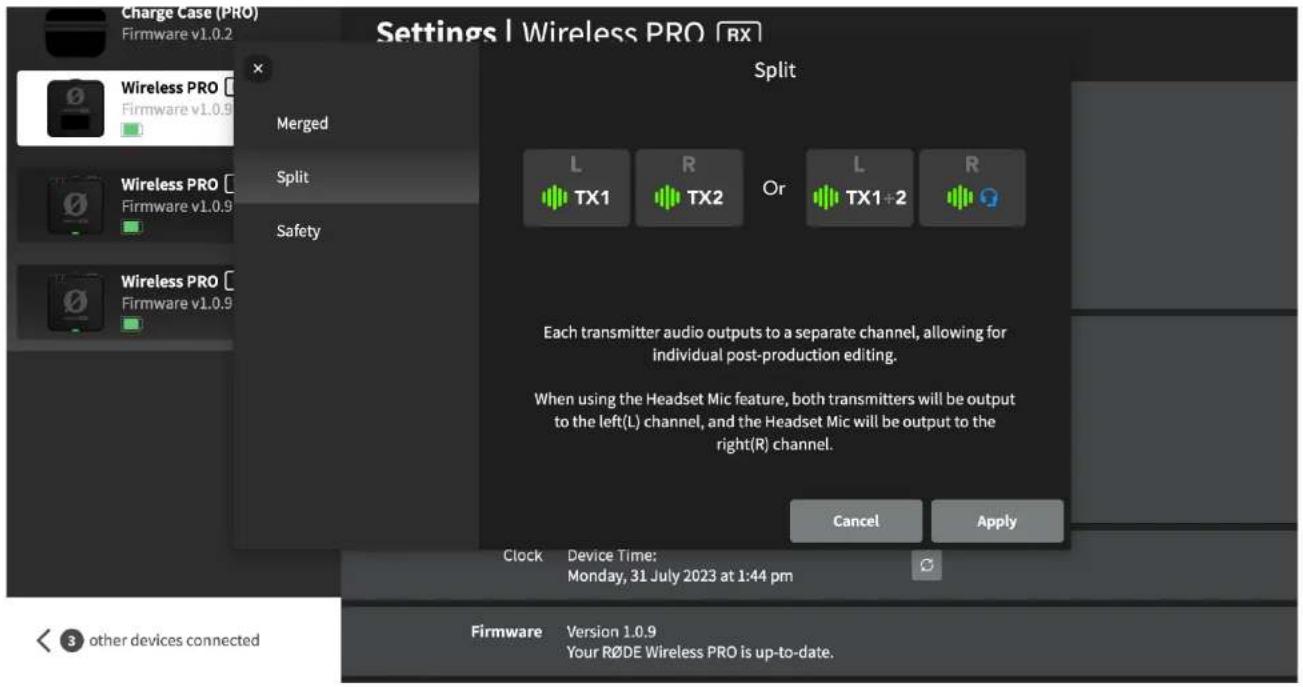Click the R headset mic channel tile
The width and height of the screenshot is (1303, 687).
pos(972,188)
